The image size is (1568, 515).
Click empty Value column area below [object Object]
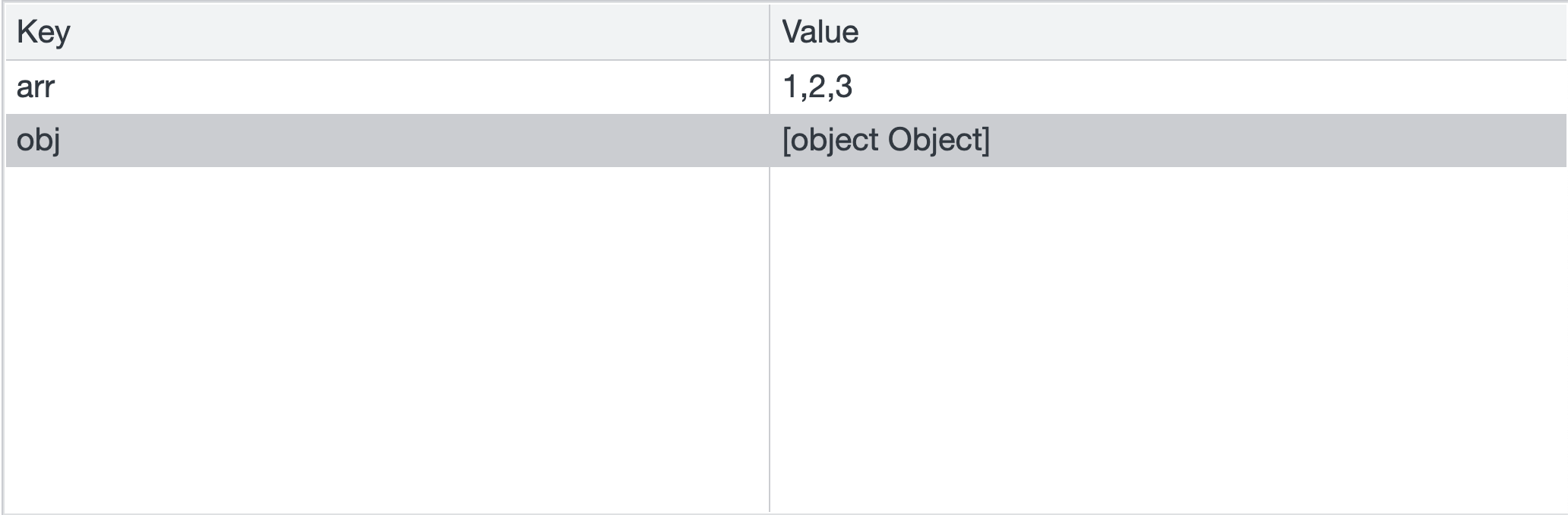[1168, 339]
